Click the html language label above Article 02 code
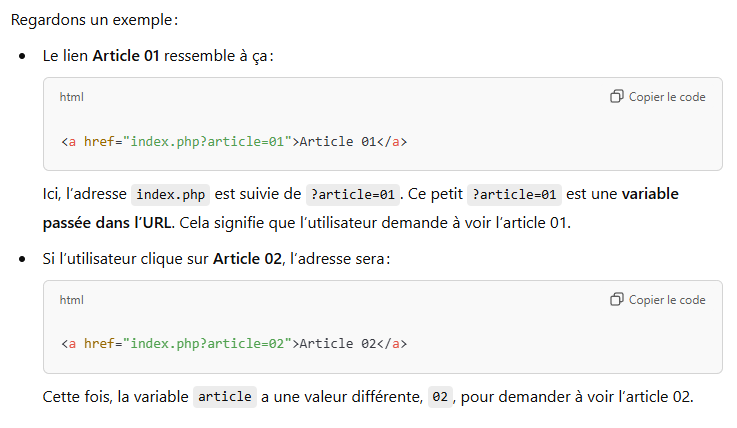Viewport: 737px width, 428px height. (x=72, y=300)
